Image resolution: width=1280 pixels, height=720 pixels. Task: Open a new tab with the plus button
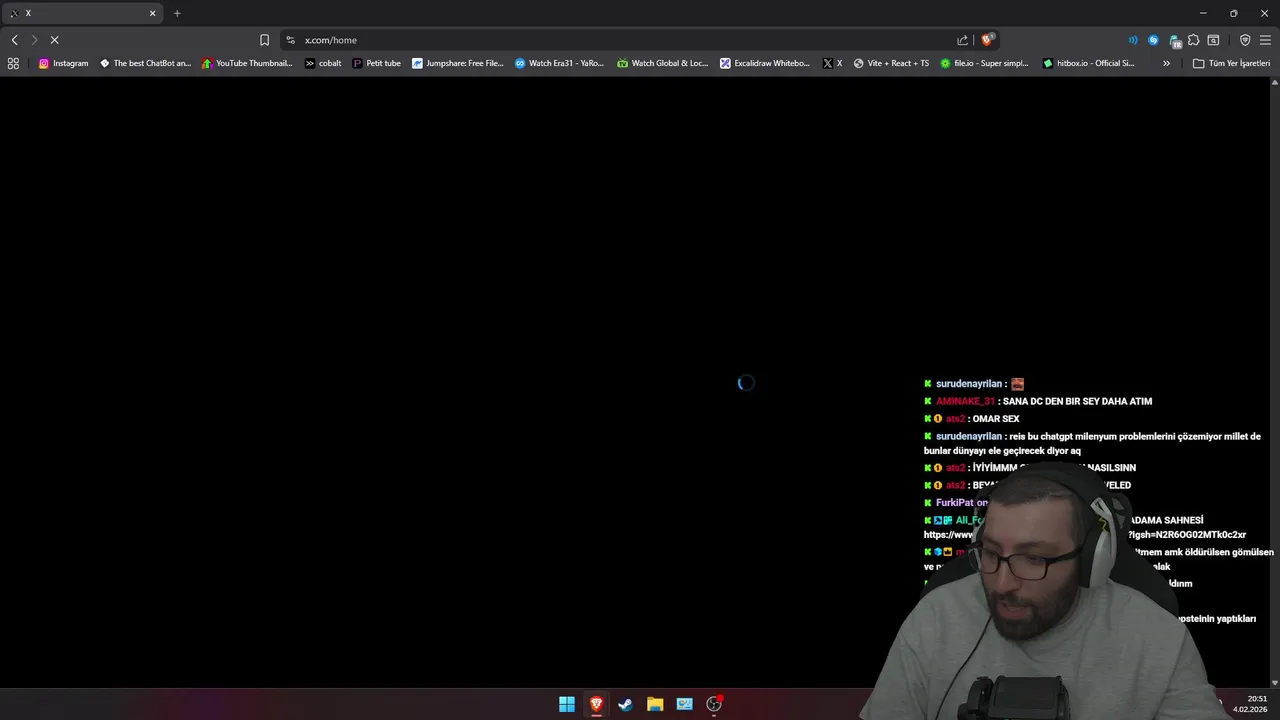coord(177,13)
